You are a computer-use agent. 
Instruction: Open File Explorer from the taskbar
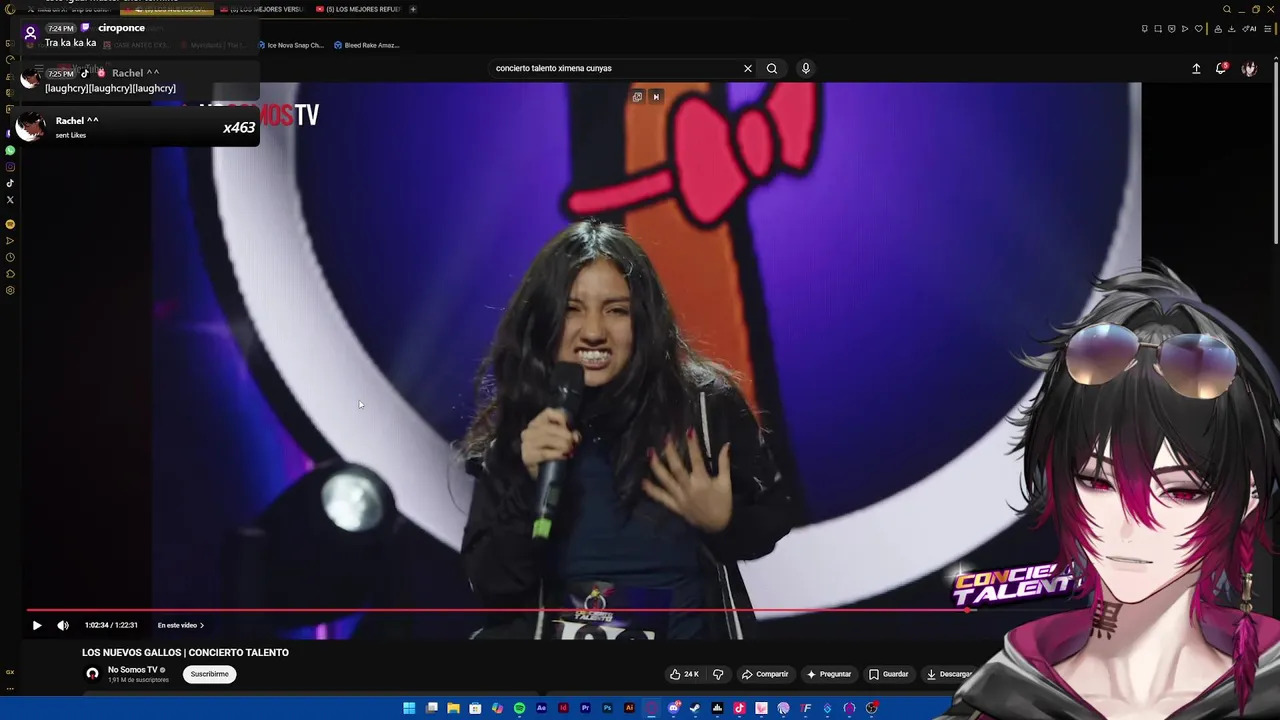point(454,708)
